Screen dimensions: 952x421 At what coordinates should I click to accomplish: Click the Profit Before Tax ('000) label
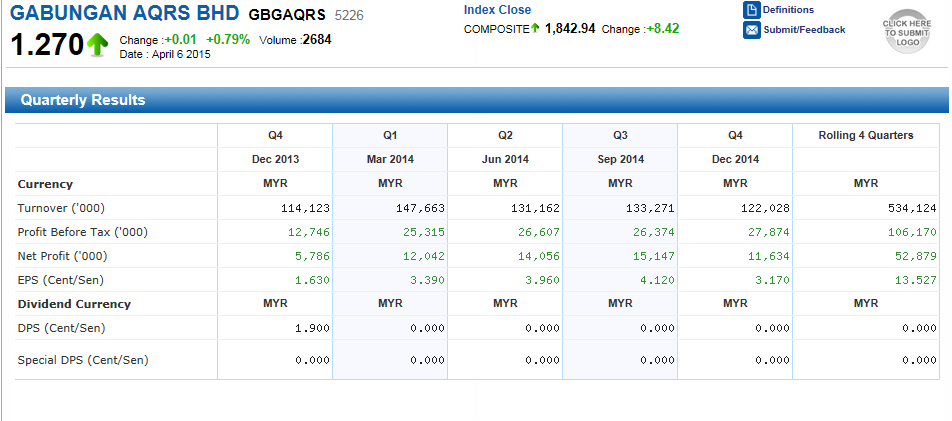(x=83, y=232)
